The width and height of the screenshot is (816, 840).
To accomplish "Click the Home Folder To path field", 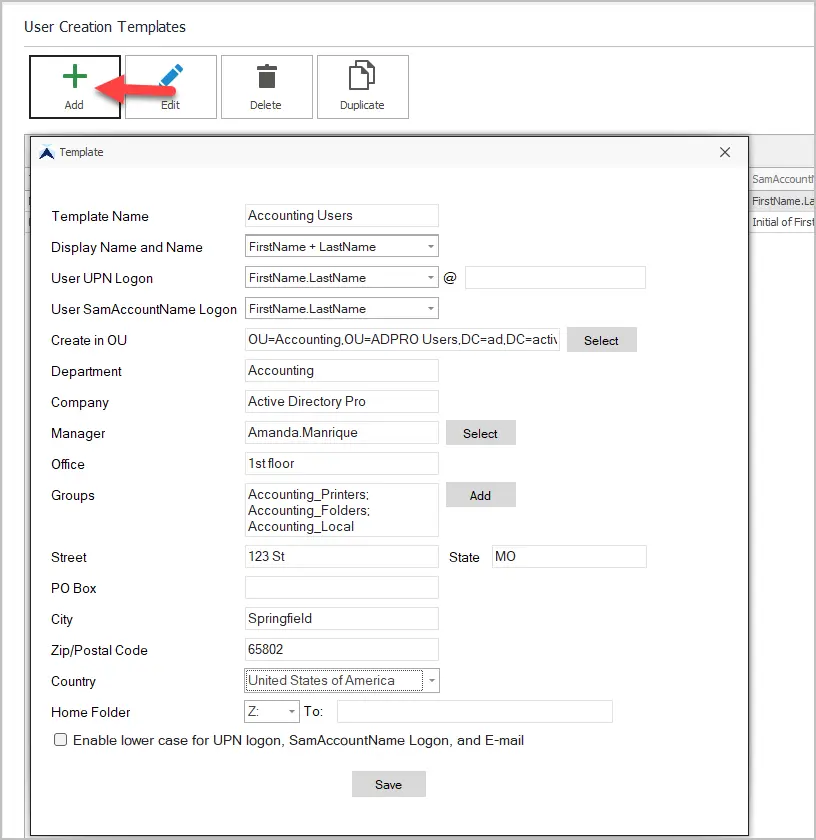I will click(475, 711).
